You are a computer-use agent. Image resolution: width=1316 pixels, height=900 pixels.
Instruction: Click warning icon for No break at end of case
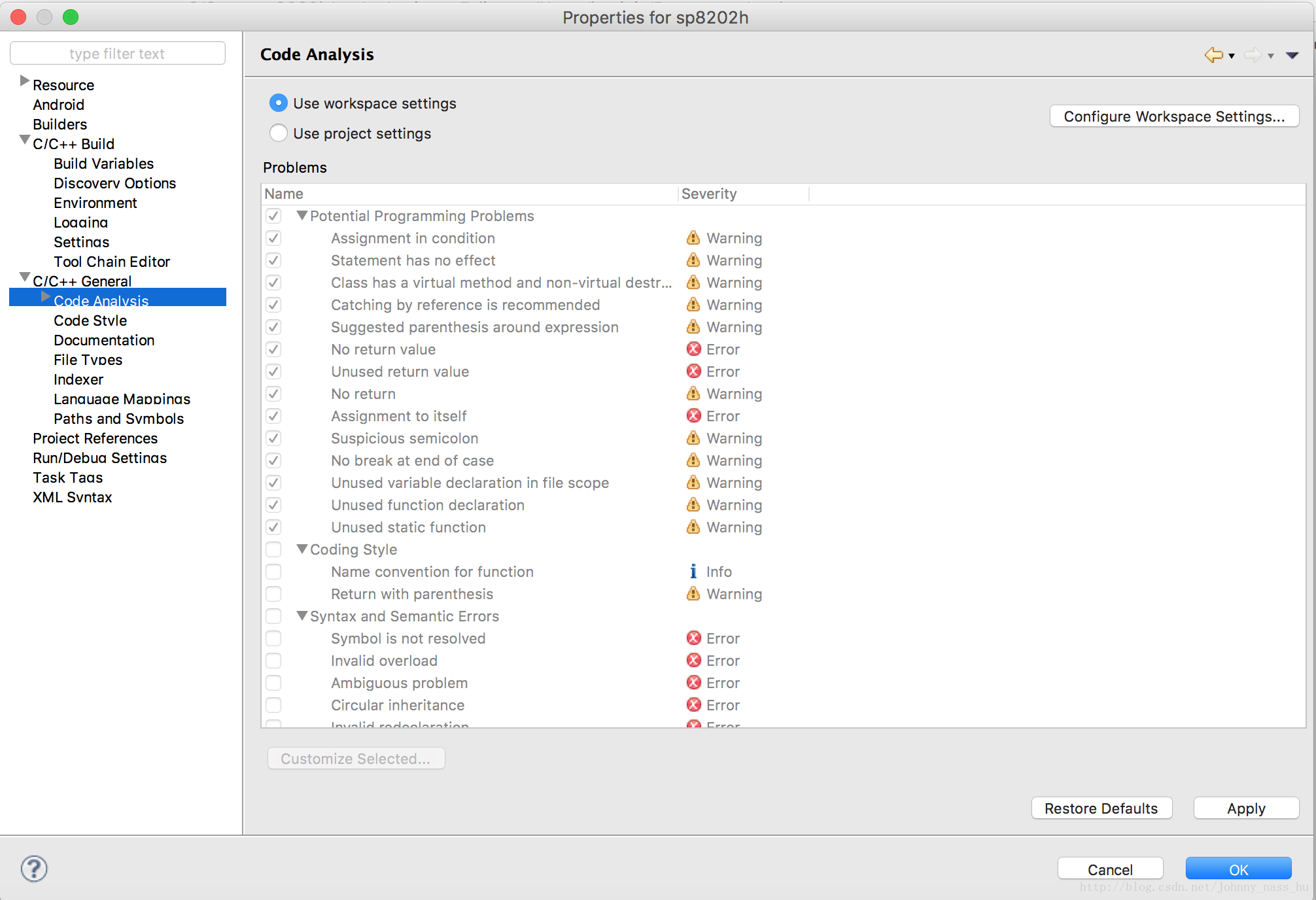click(693, 460)
